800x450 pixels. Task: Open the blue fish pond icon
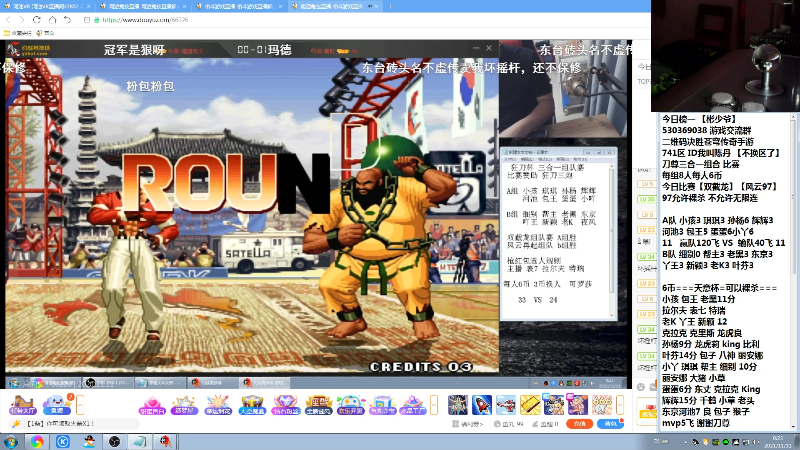click(57, 405)
